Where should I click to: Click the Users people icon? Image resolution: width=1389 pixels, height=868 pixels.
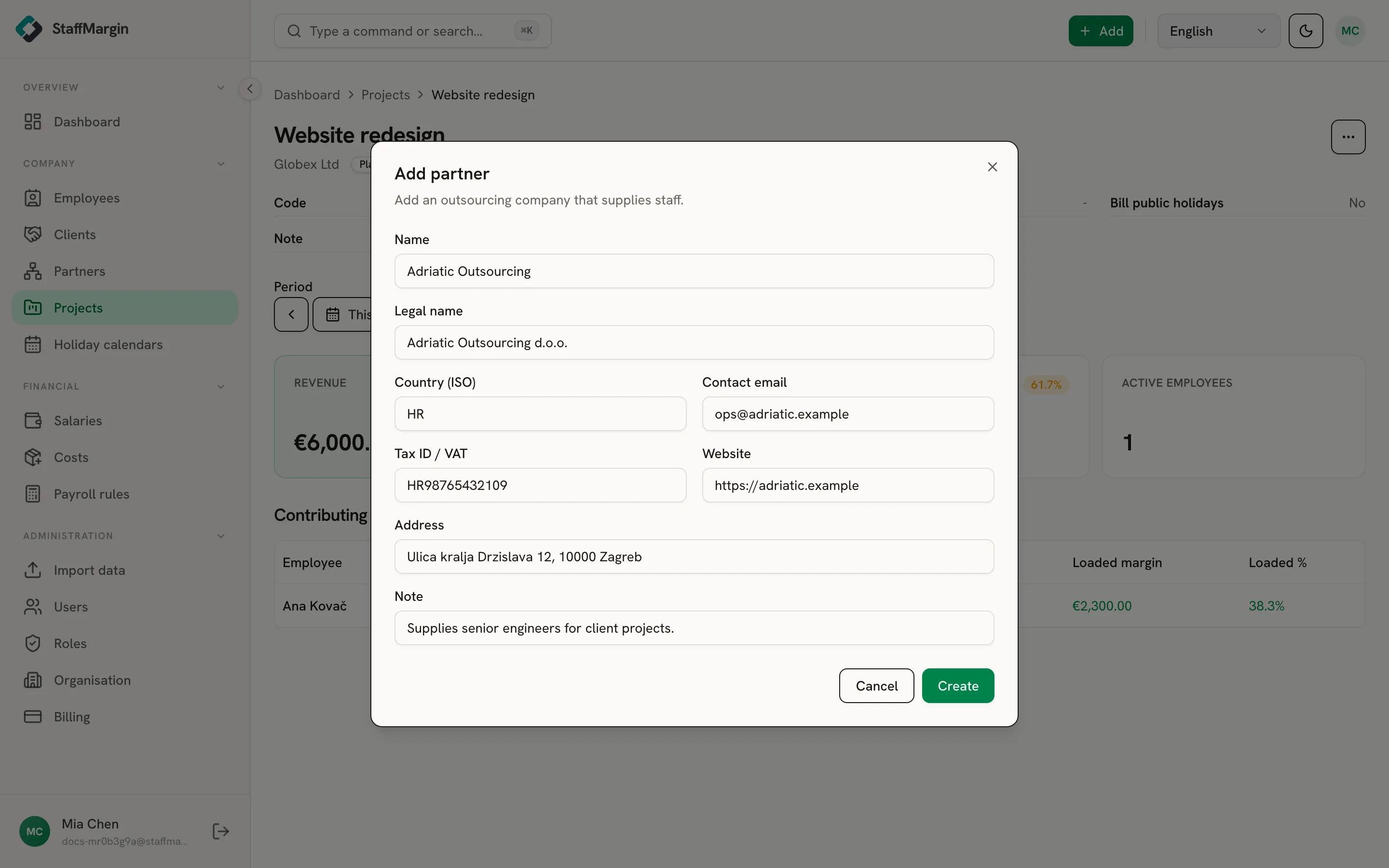coord(33,607)
